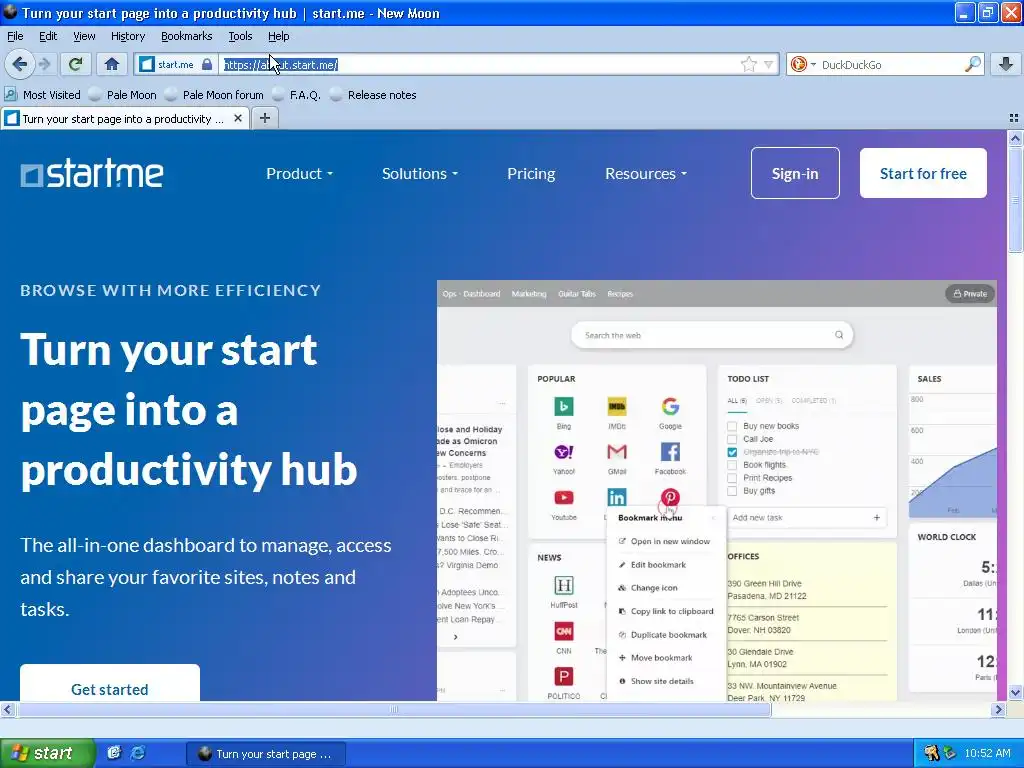The width and height of the screenshot is (1024, 768).
Task: Open the URL history dropdown arrow
Action: coord(769,64)
